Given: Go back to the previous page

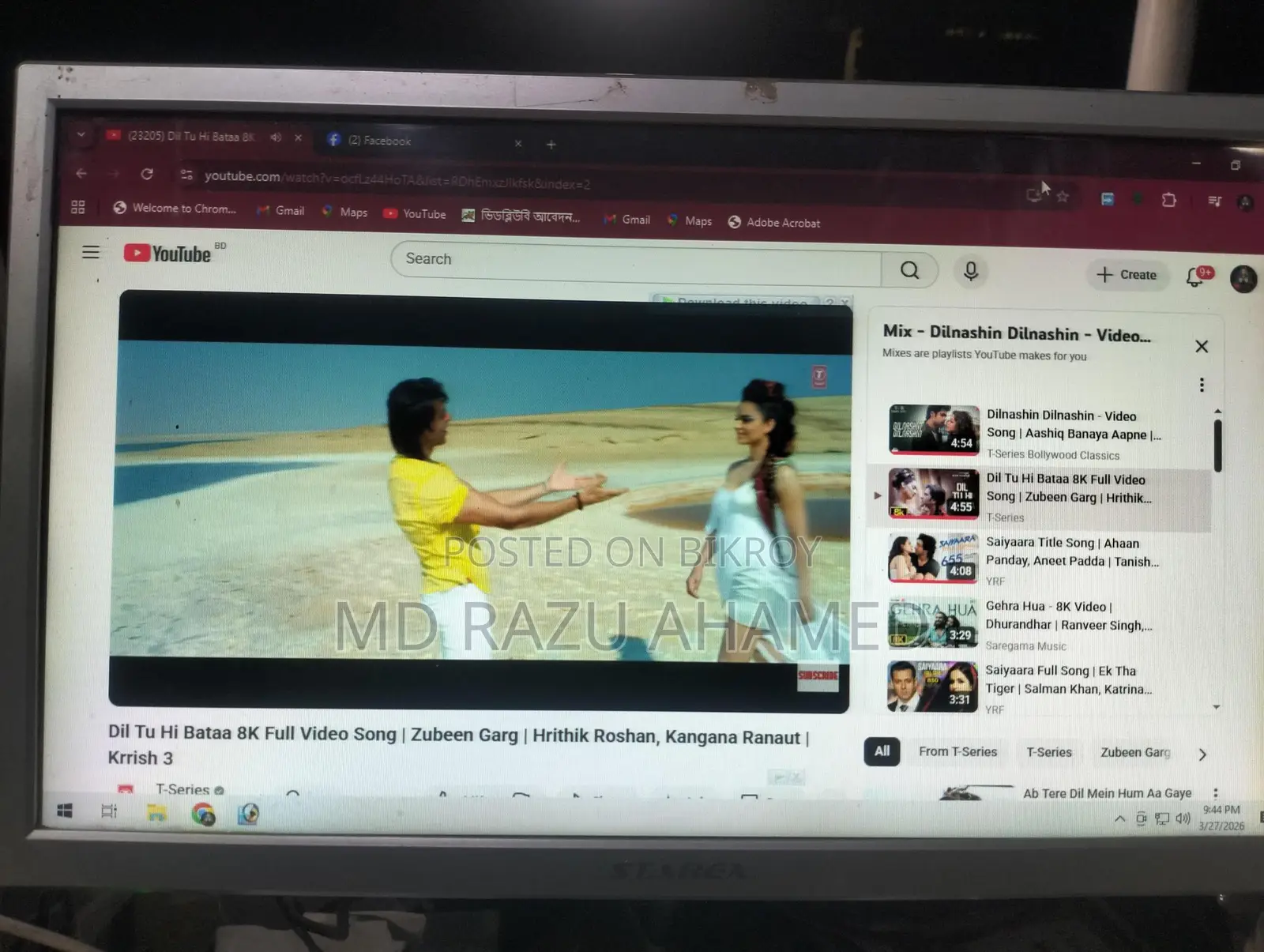Looking at the screenshot, I should click(81, 172).
